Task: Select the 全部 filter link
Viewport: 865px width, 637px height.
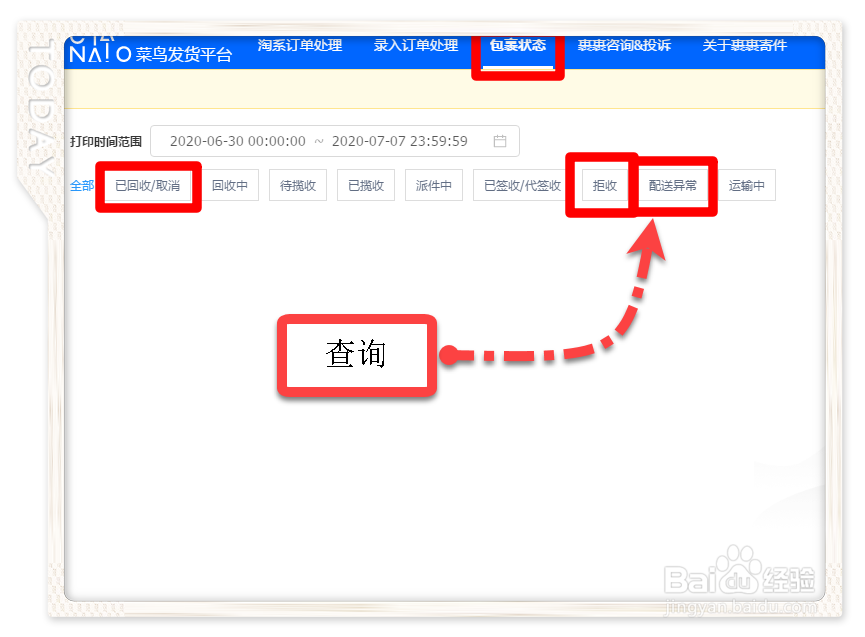Action: coord(81,185)
